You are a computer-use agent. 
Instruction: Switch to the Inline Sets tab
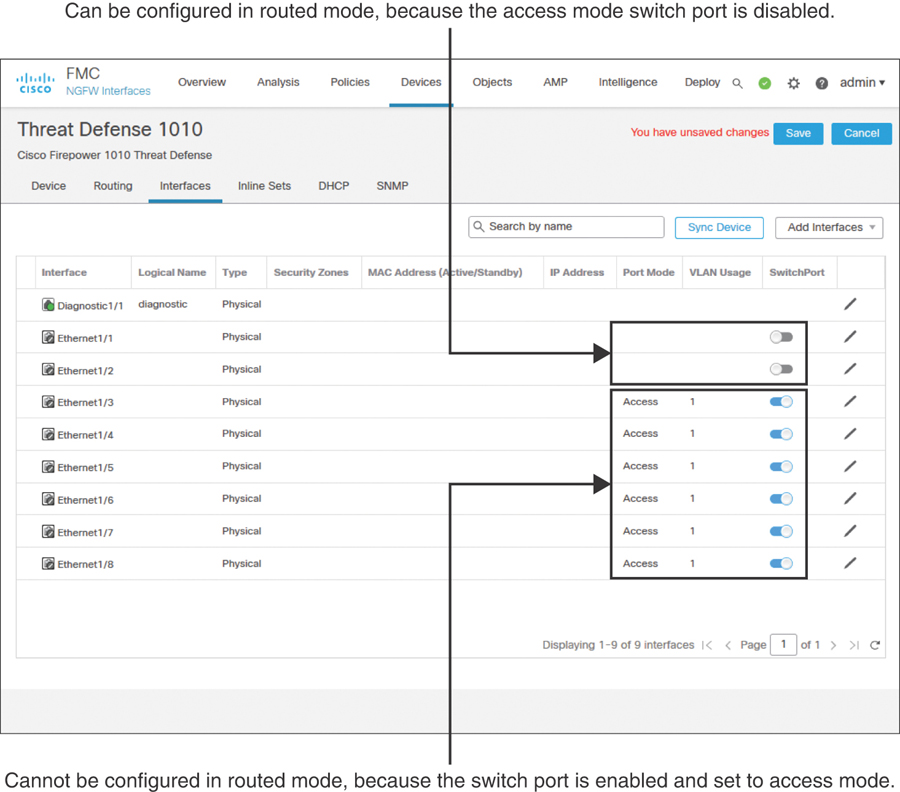pos(264,186)
